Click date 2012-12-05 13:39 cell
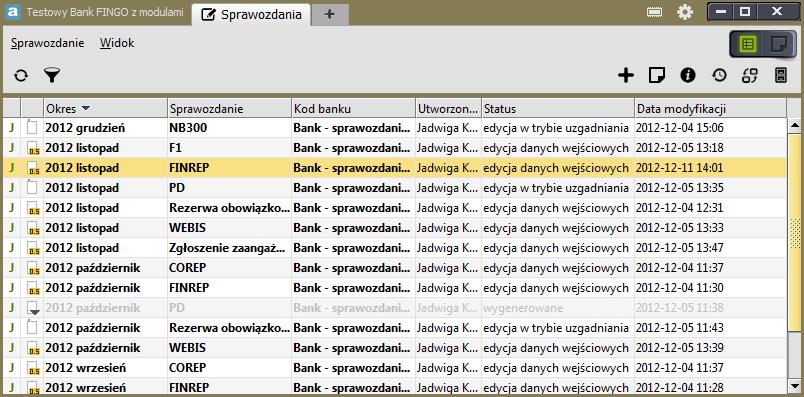 [710, 348]
